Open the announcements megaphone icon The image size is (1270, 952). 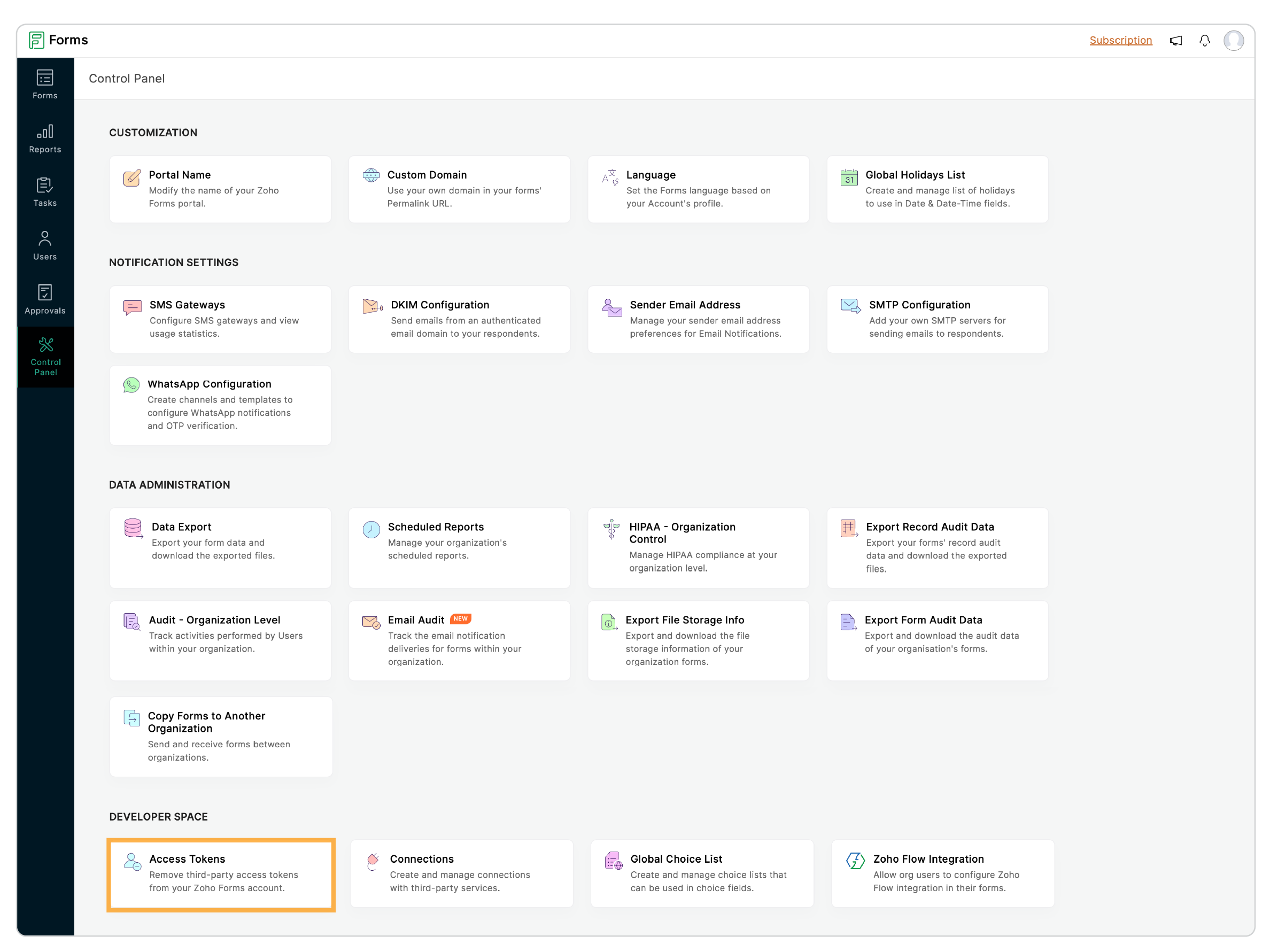[x=1175, y=41]
